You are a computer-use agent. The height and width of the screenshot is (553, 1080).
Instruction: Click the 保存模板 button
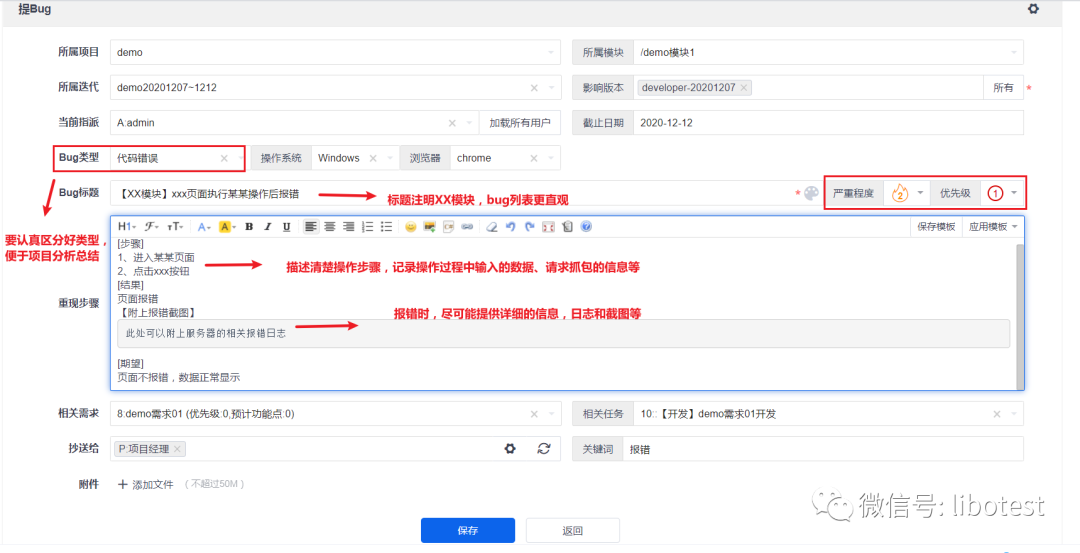click(x=936, y=227)
